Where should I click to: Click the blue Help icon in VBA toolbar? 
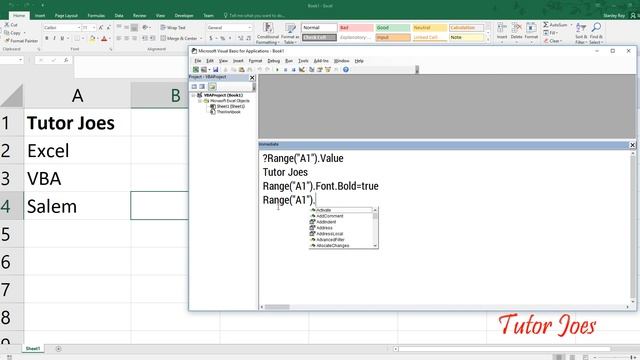[x=346, y=70]
